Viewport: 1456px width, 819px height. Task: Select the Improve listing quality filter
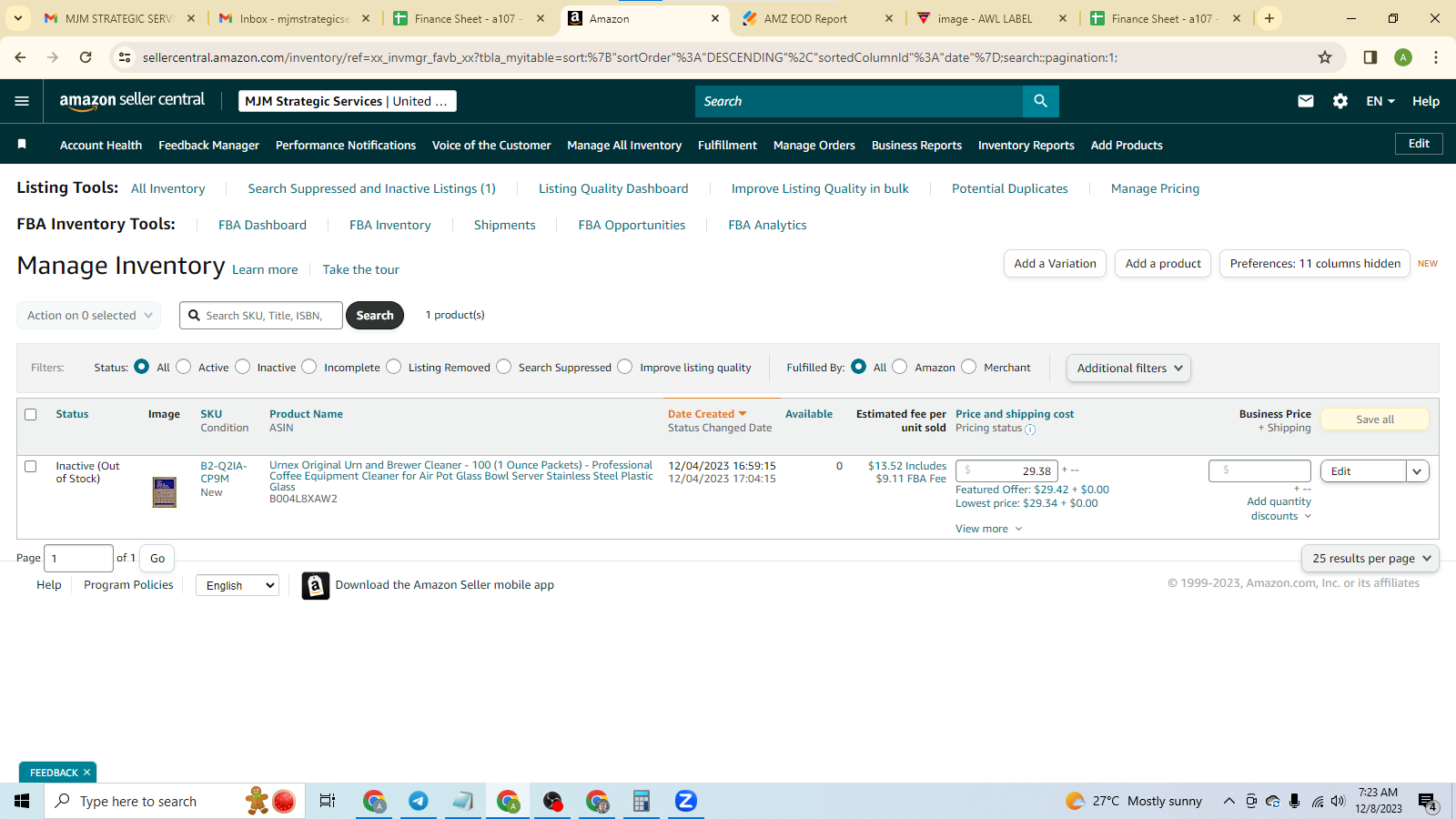pyautogui.click(x=625, y=367)
